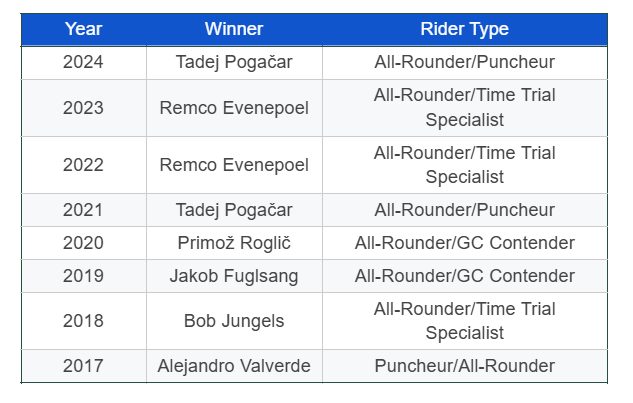The height and width of the screenshot is (403, 633).
Task: Select Puncheur/All-Rounder rider type cell
Action: click(465, 366)
